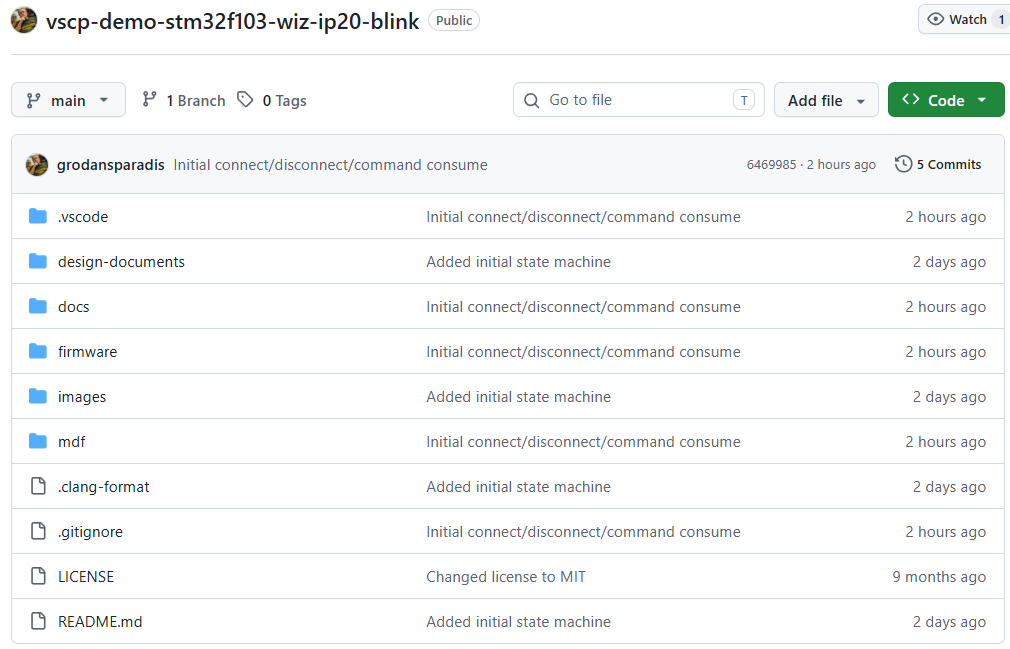The image size is (1010, 649).
Task: Click the .vscode folder icon
Action: [x=38, y=216]
